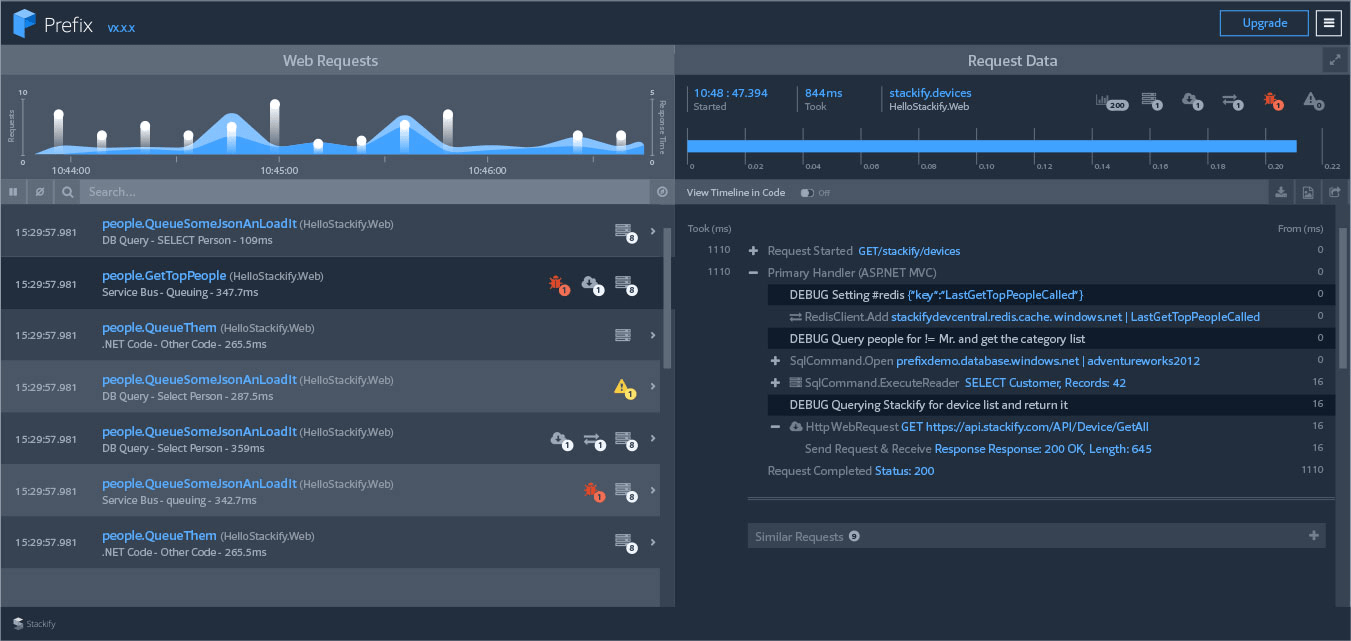Screen dimensions: 1351x641
Task: Click the "844ms" took value
Action: pyautogui.click(x=824, y=93)
